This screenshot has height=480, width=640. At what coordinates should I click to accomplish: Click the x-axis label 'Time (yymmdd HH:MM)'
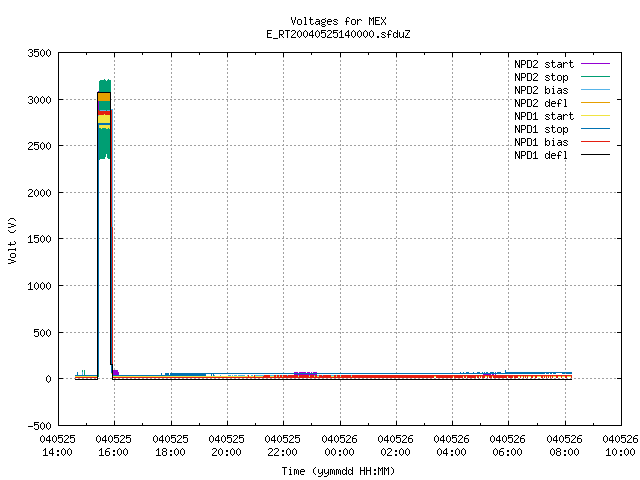[338, 471]
